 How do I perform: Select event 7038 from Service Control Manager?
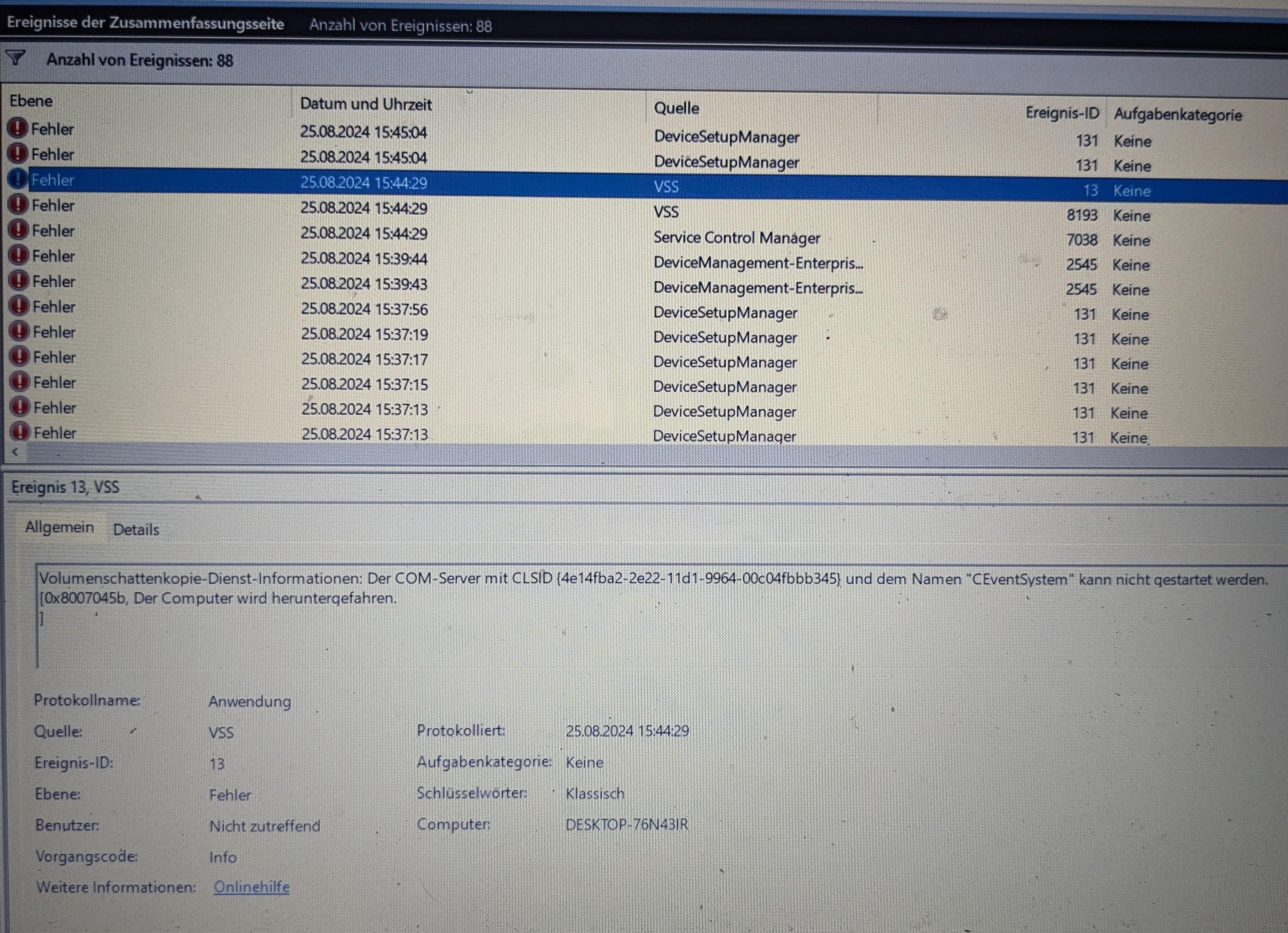[737, 238]
